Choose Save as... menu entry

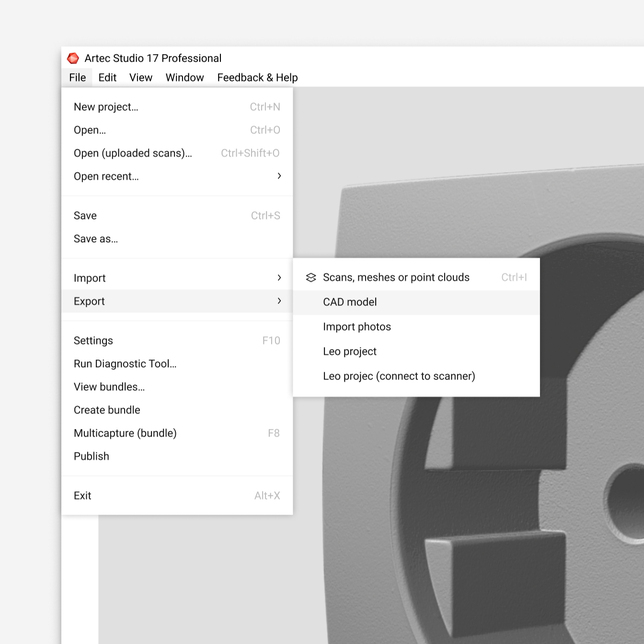pos(177,239)
